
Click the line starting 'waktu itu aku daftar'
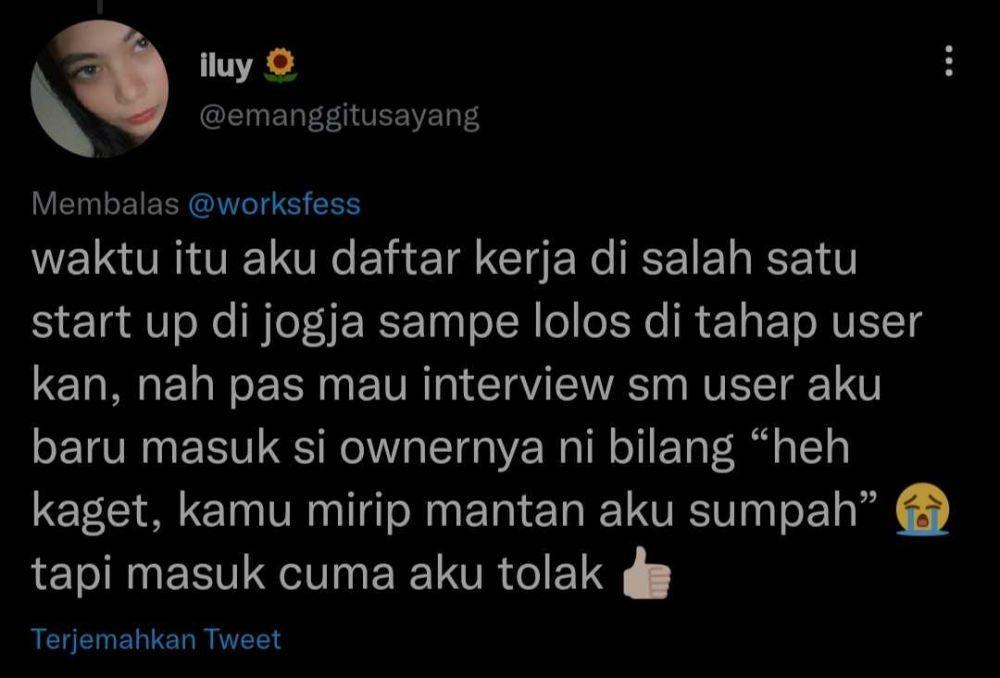point(445,260)
